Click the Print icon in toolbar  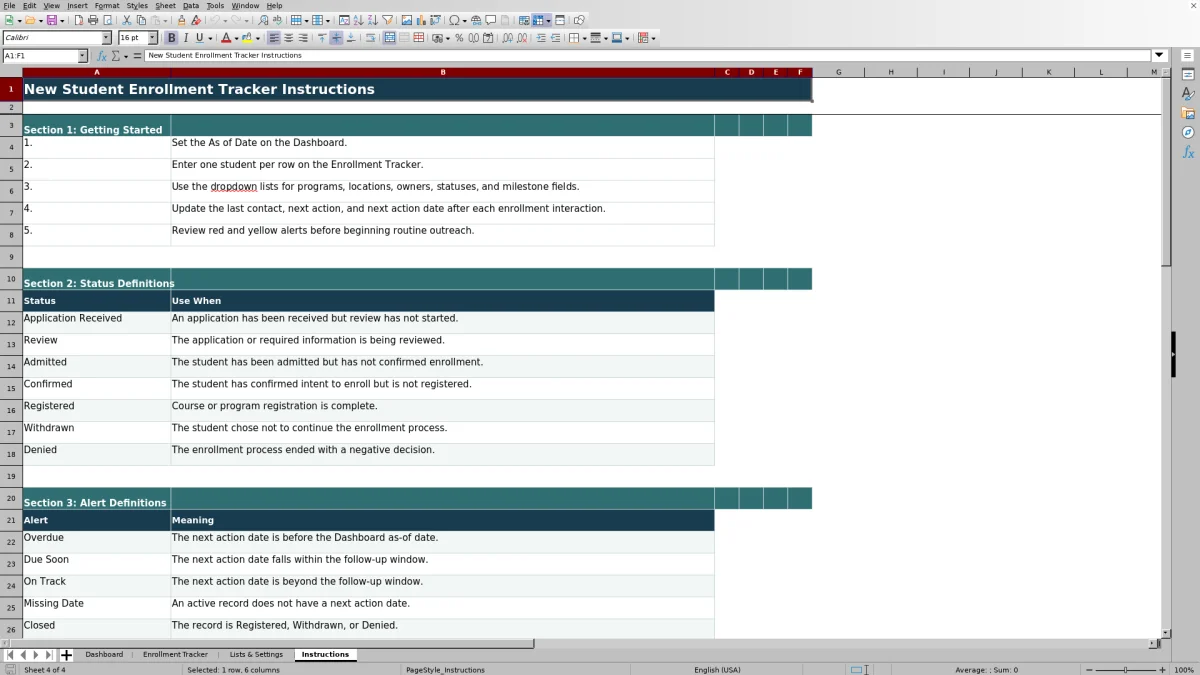(x=93, y=20)
